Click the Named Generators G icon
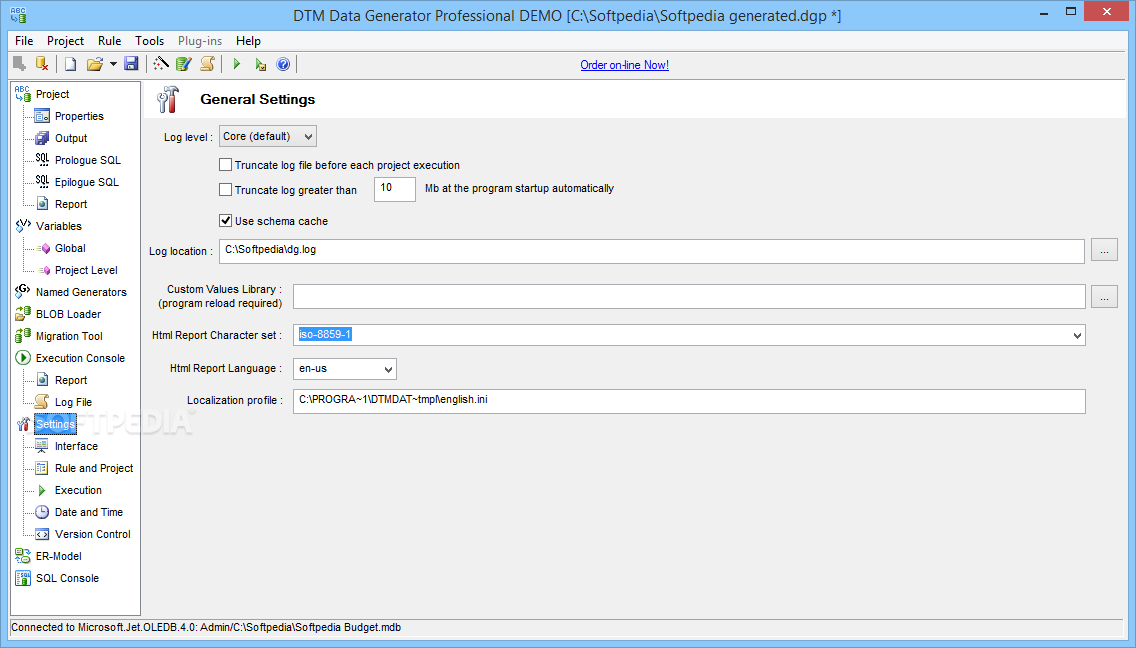Screen dimensions: 1136x648 point(23,291)
